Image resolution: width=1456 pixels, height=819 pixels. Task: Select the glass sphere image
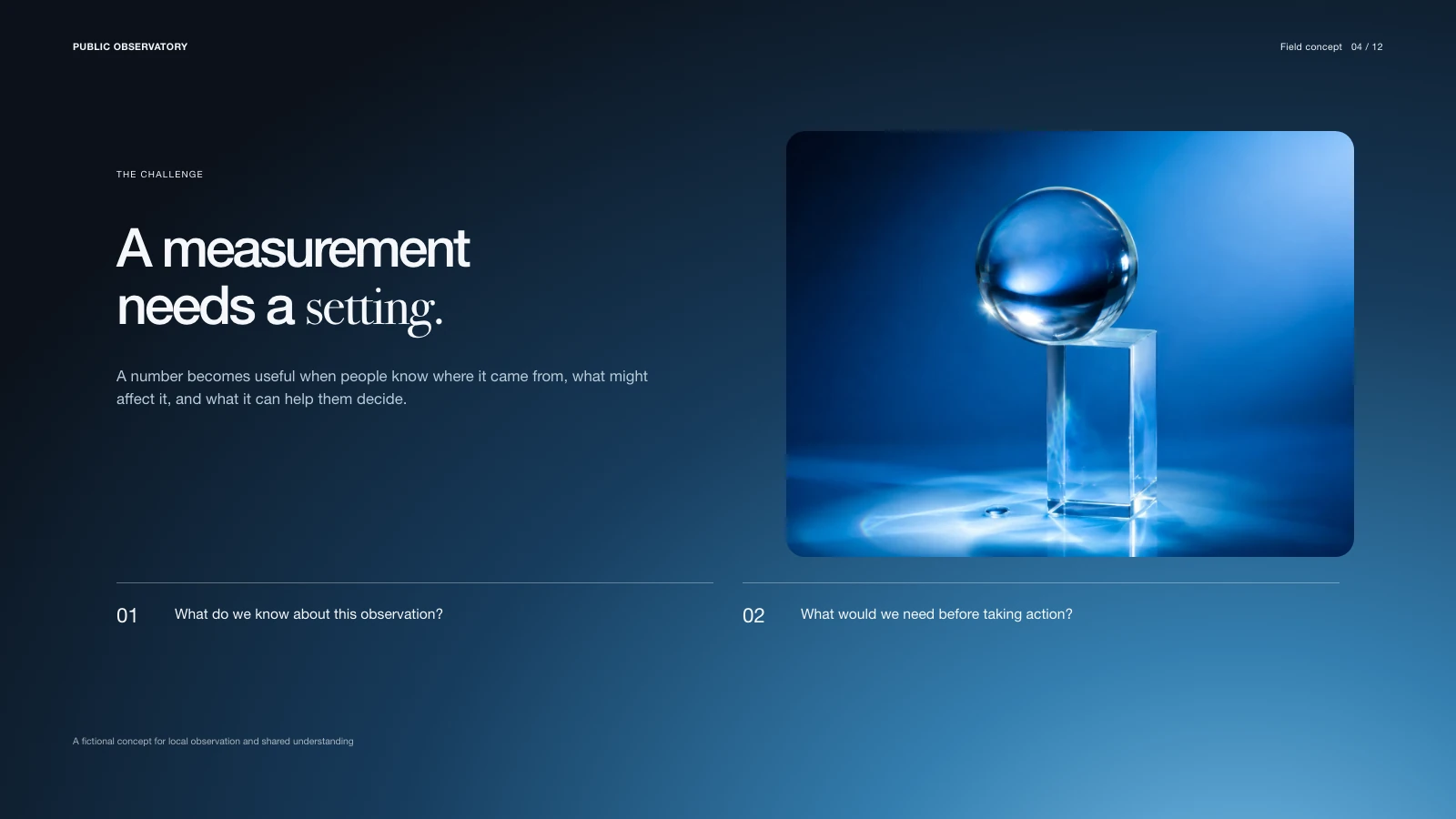1070,344
